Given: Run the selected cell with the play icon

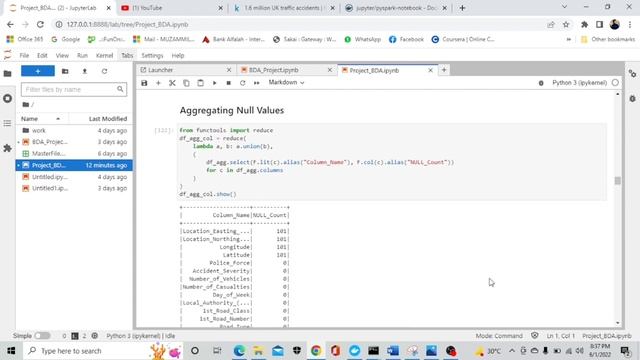Looking at the screenshot, I should tap(214, 83).
